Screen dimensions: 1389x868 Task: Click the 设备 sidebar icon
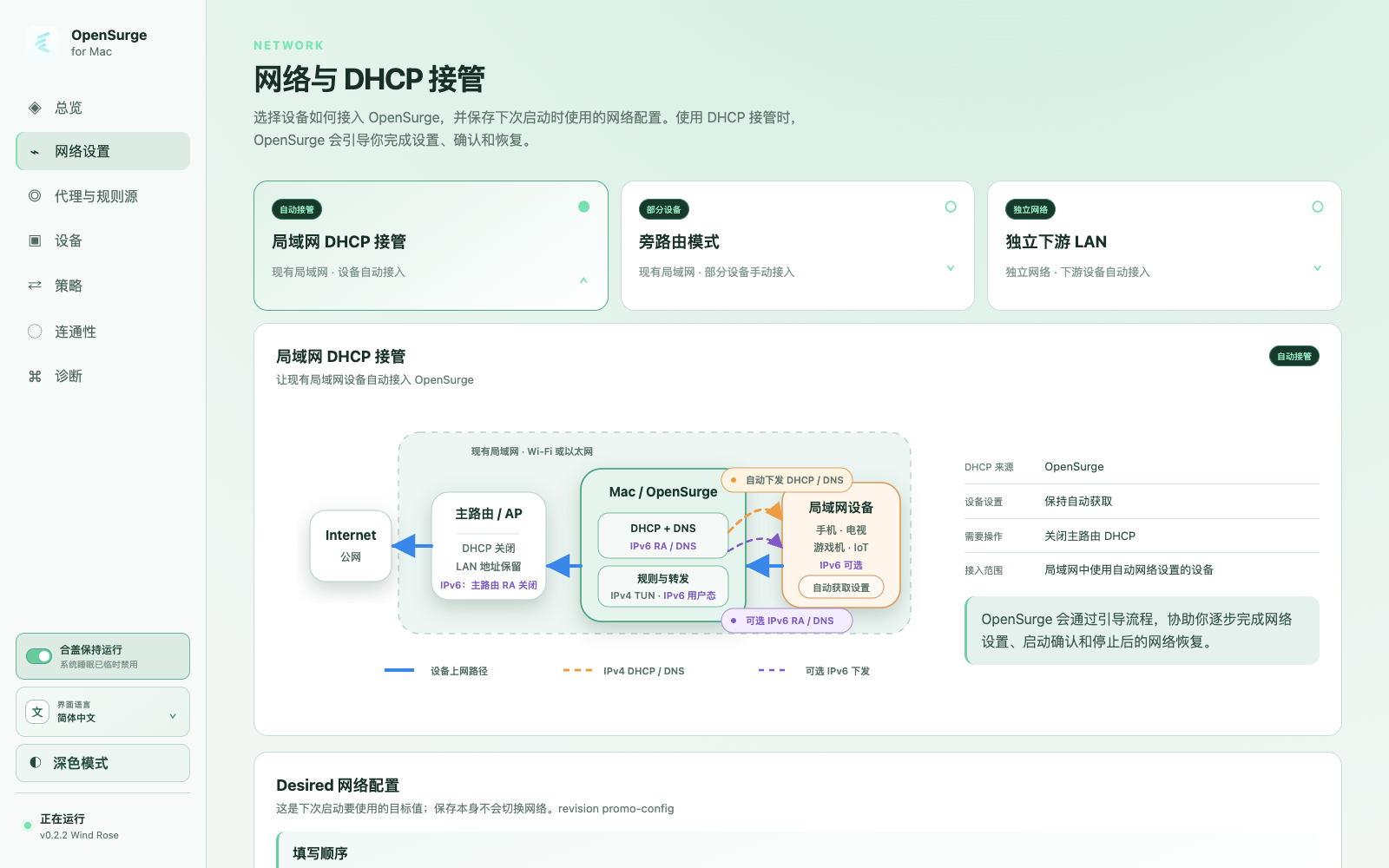pos(35,240)
